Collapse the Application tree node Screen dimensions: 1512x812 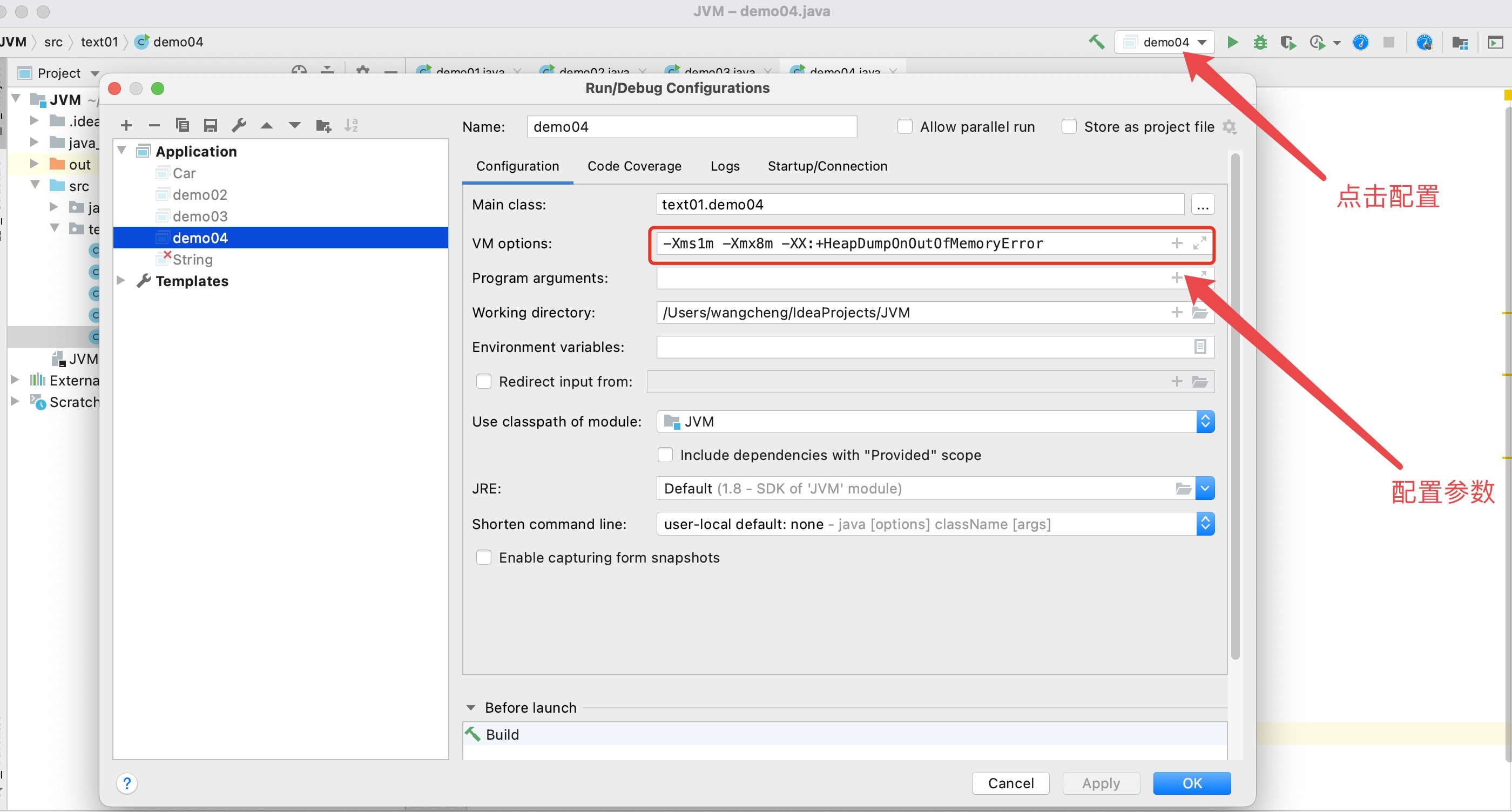[122, 150]
